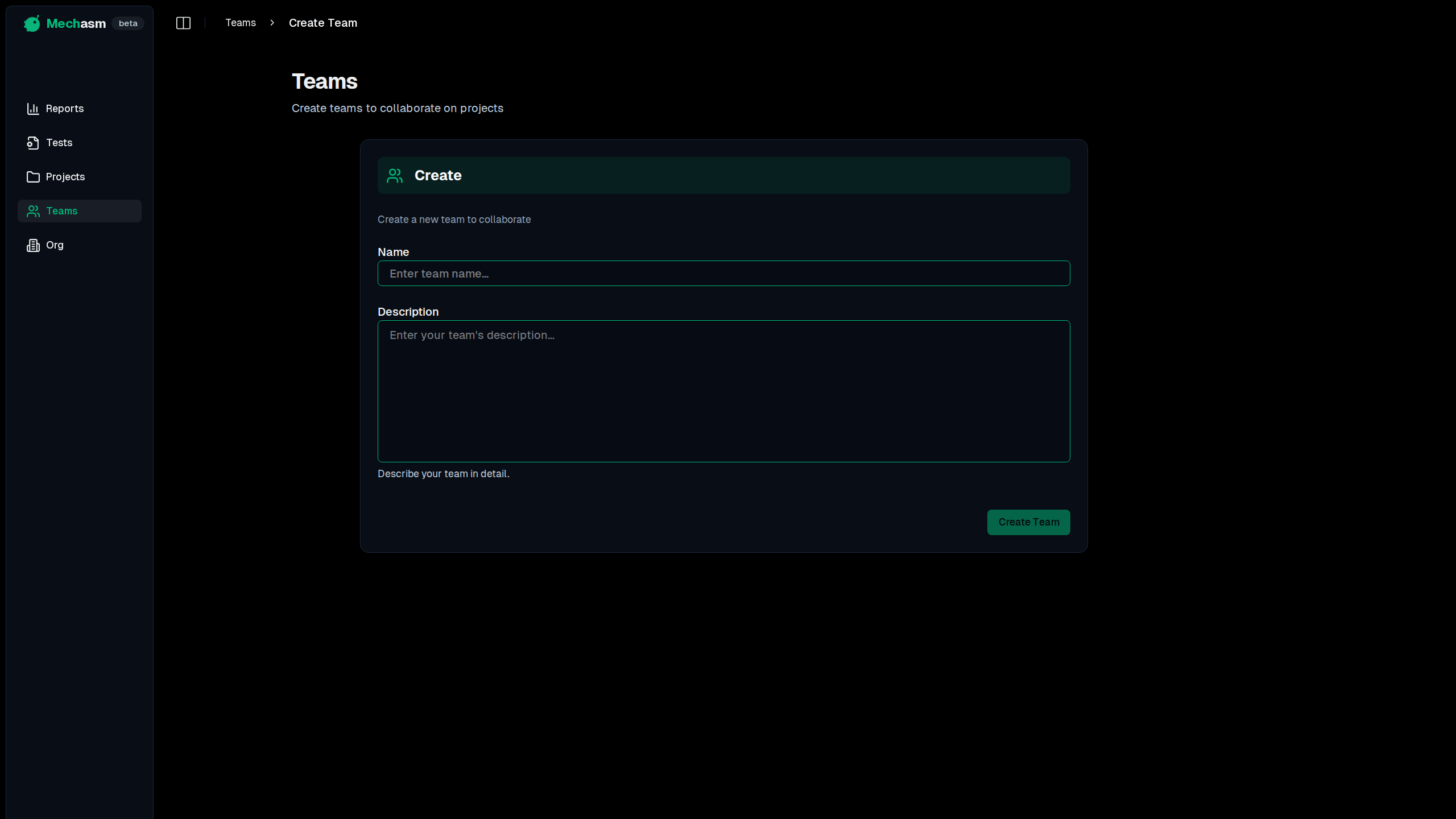The height and width of the screenshot is (819, 1456).
Task: Click the highlighted Teams navigation entry
Action: point(62,210)
